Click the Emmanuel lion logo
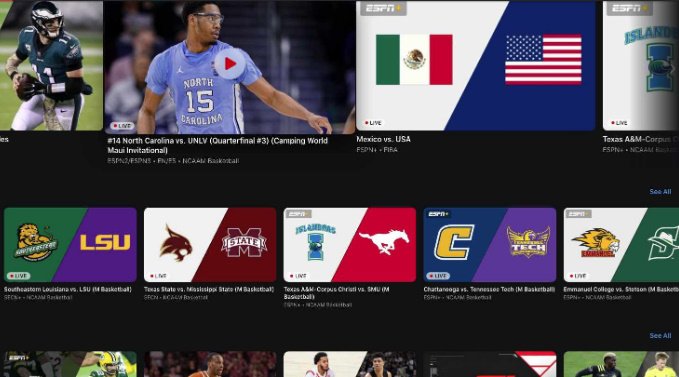The width and height of the screenshot is (679, 377). (x=596, y=242)
